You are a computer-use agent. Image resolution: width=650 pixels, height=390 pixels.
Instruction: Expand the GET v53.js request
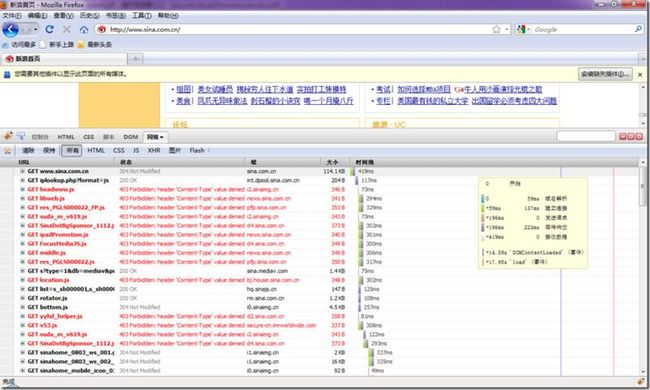tap(23, 325)
